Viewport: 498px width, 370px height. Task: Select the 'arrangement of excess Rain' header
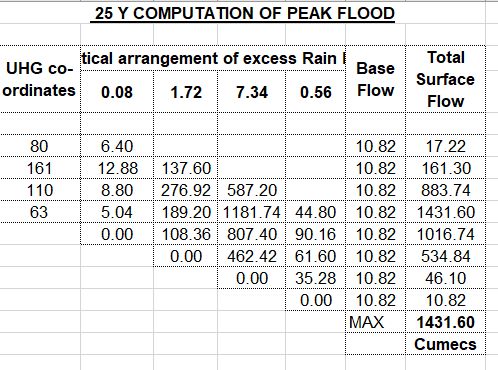(x=213, y=58)
